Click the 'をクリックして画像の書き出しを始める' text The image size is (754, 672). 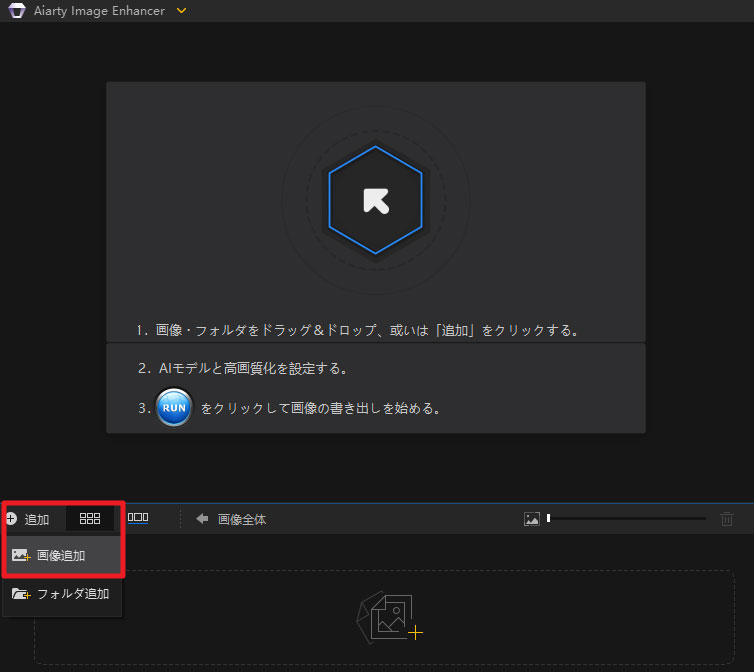point(320,408)
